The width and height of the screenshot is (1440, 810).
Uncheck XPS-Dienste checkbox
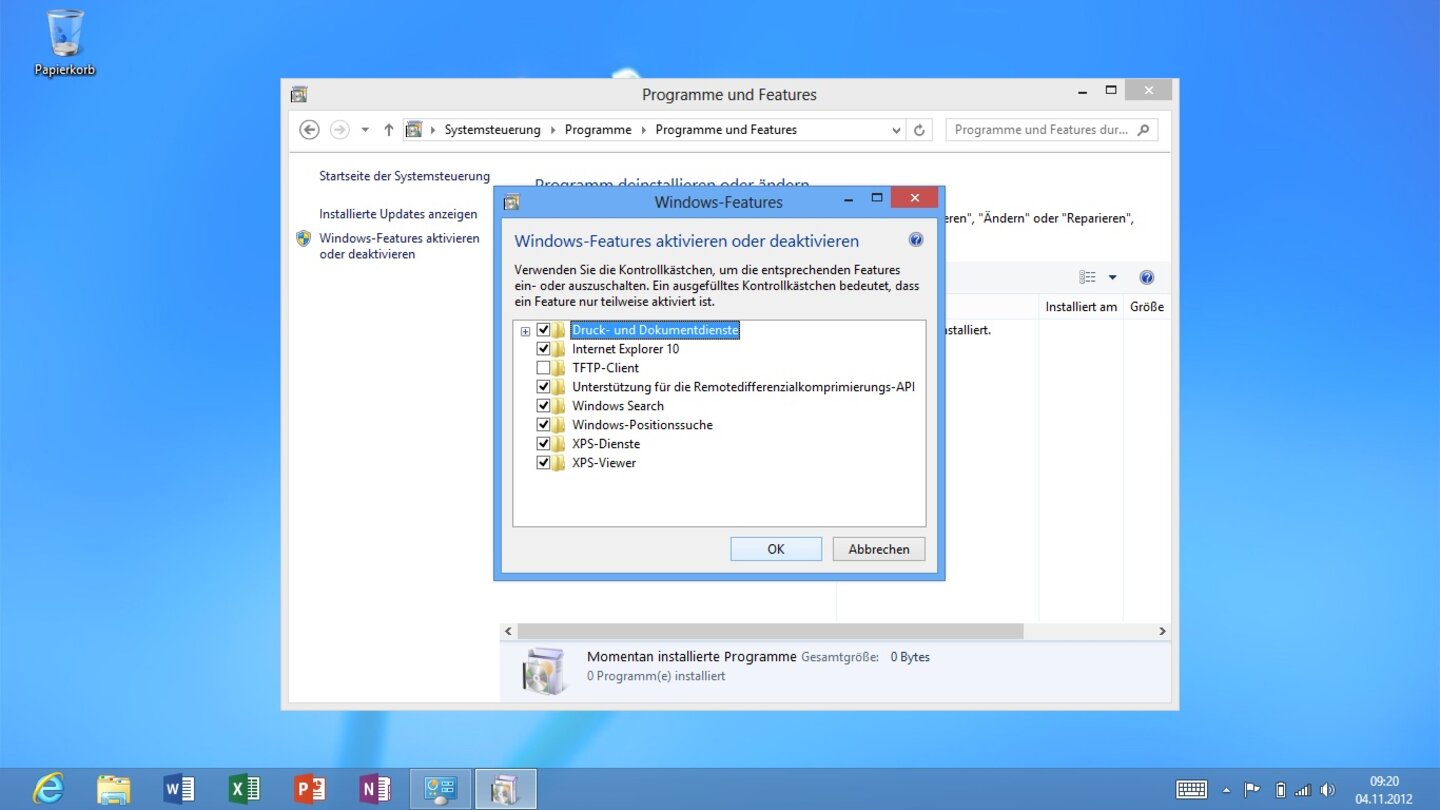[543, 444]
